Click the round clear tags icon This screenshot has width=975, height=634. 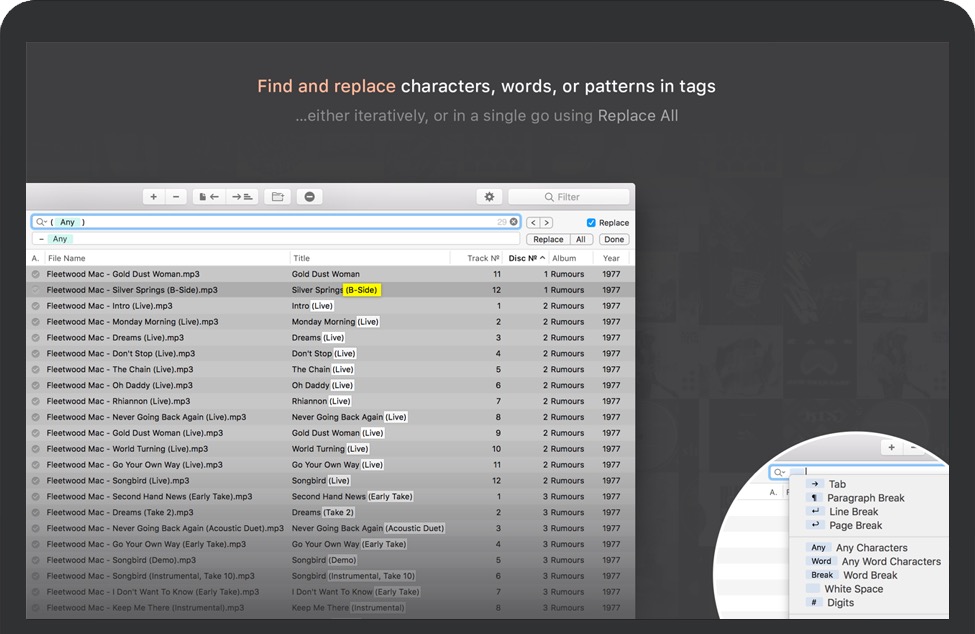[x=309, y=197]
